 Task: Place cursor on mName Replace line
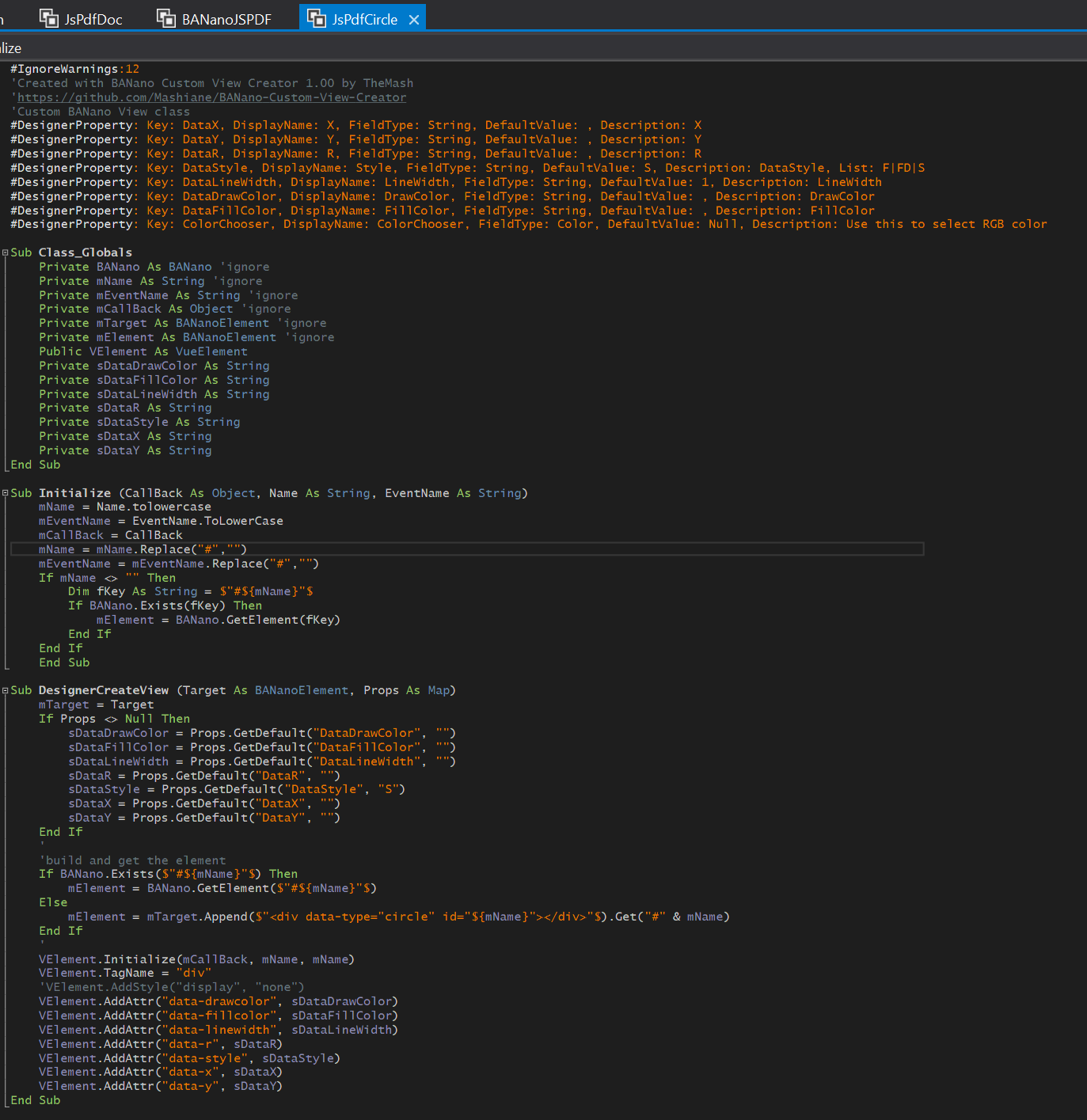(x=143, y=549)
